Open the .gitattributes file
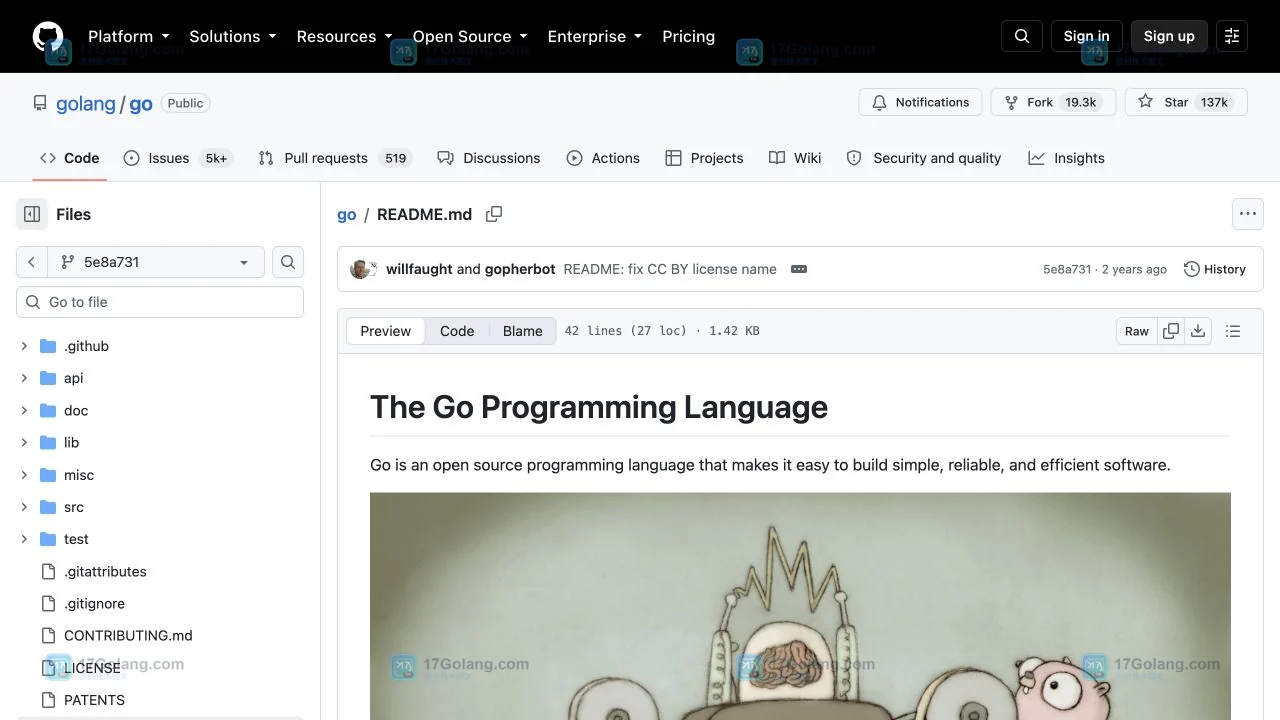 point(105,572)
